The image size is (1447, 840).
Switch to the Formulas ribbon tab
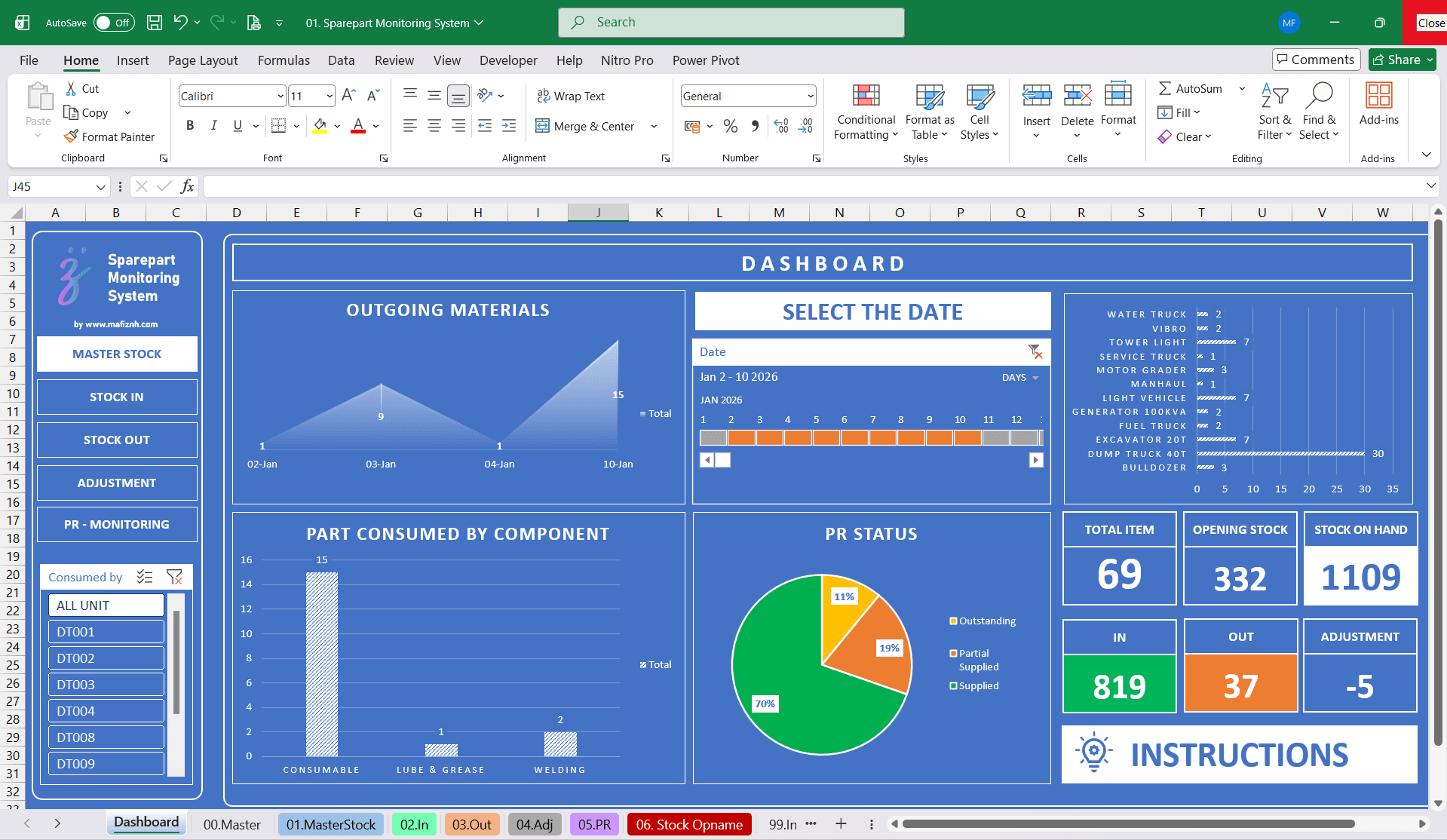point(284,60)
